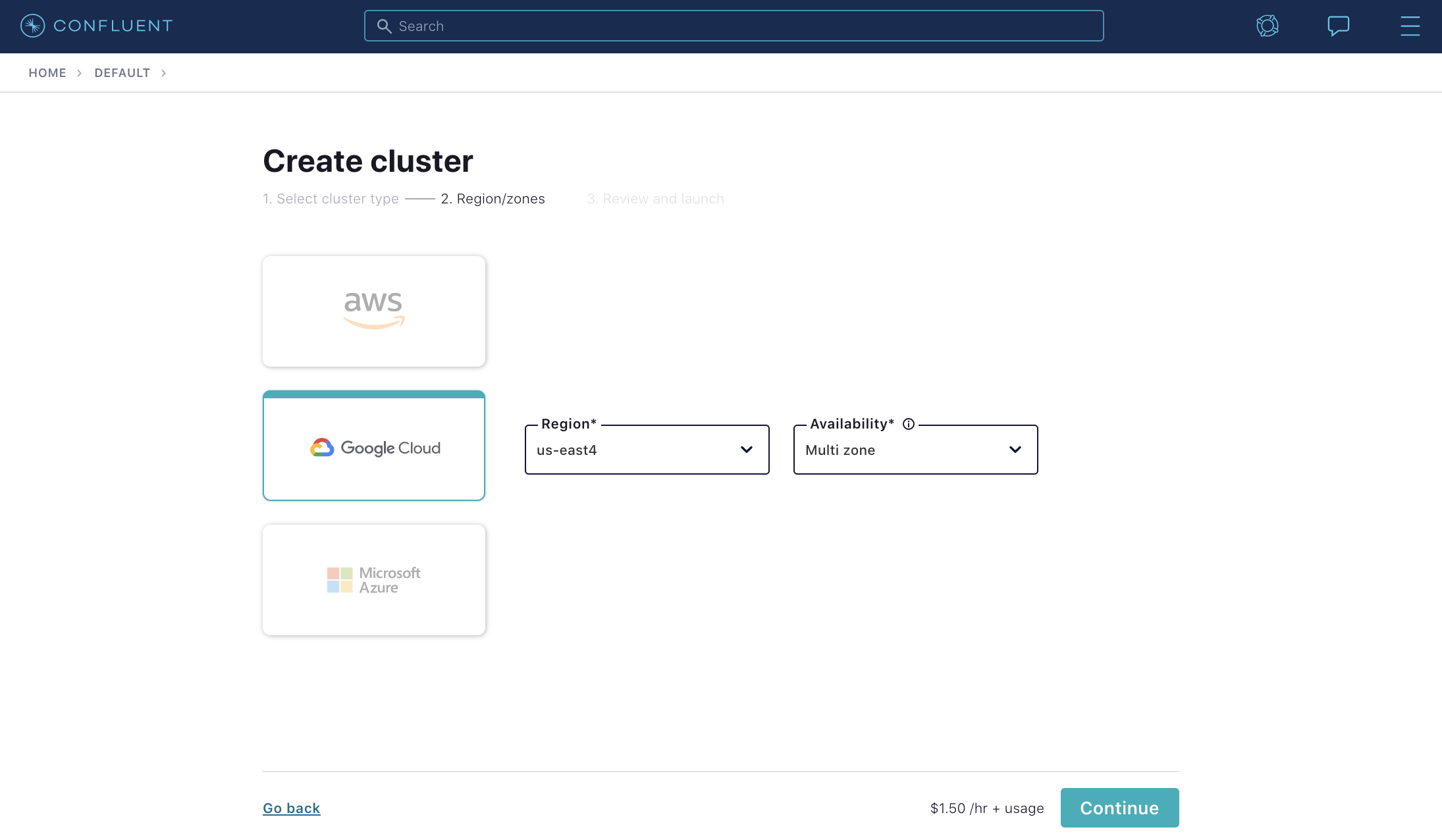Click the CONFLUENT wordmark
Screen dimensions: 1442x840
click(113, 26)
